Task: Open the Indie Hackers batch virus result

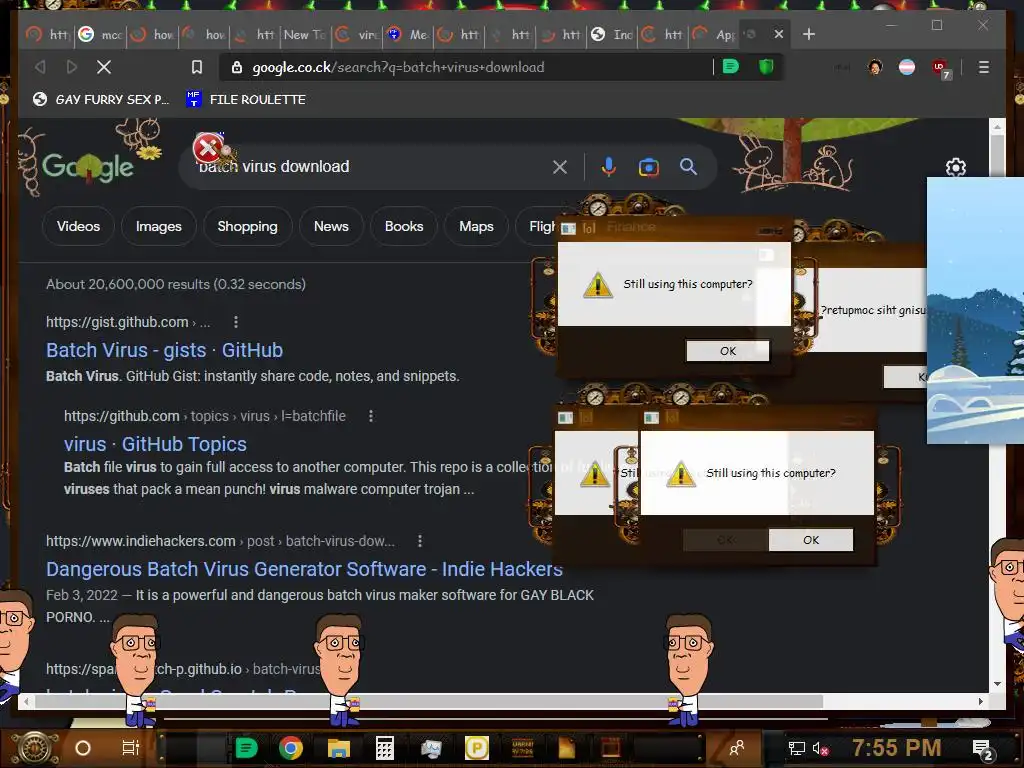Action: click(304, 569)
